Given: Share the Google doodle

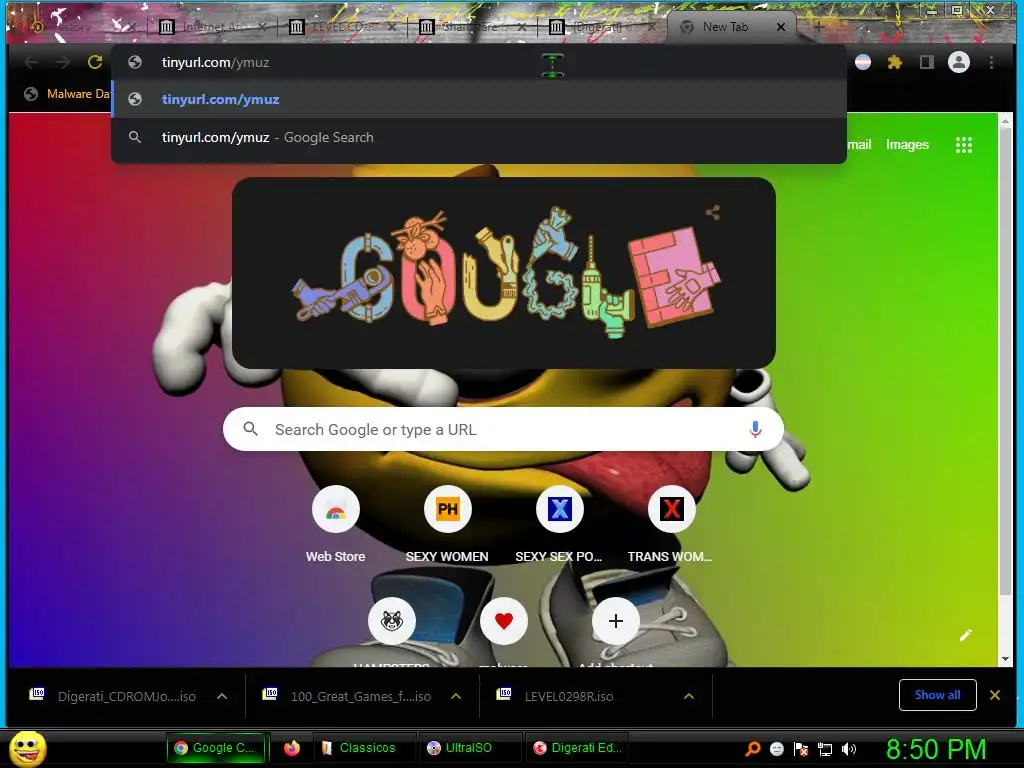Looking at the screenshot, I should (712, 212).
